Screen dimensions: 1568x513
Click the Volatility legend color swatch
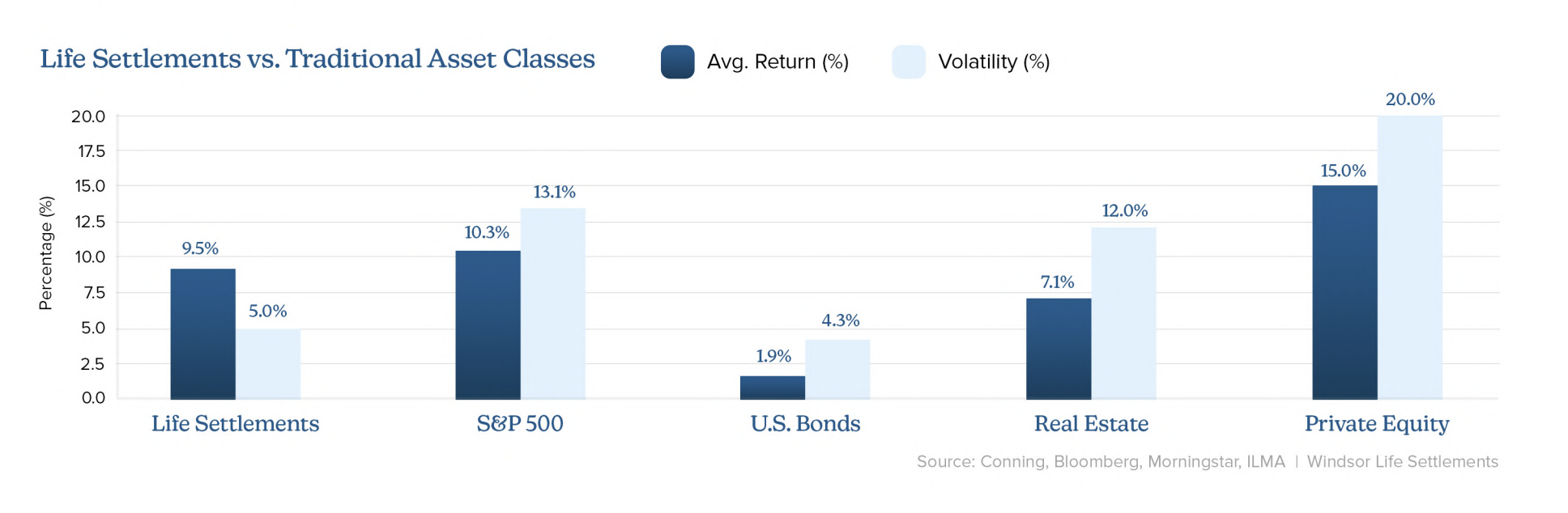point(909,61)
